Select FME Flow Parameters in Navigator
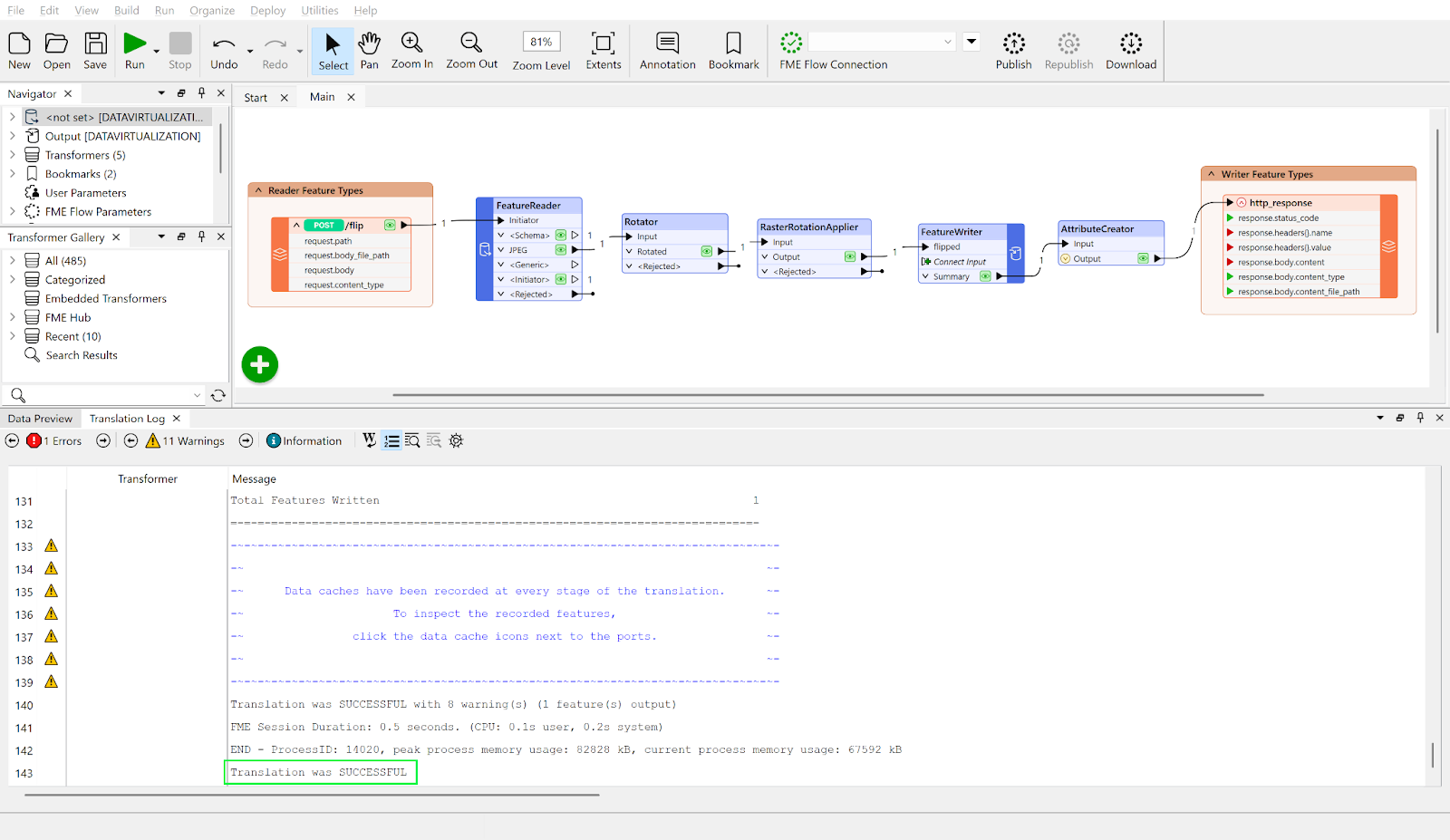 (98, 212)
